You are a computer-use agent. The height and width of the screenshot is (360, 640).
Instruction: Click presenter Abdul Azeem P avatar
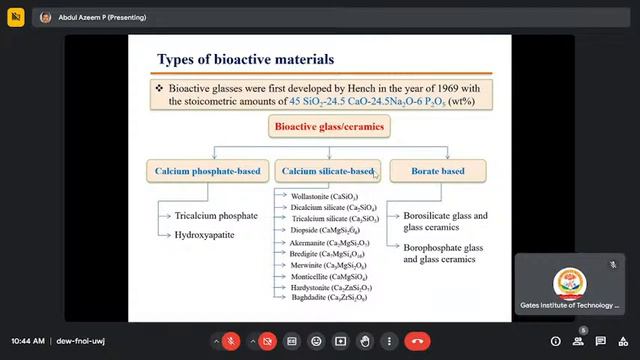[x=45, y=18]
